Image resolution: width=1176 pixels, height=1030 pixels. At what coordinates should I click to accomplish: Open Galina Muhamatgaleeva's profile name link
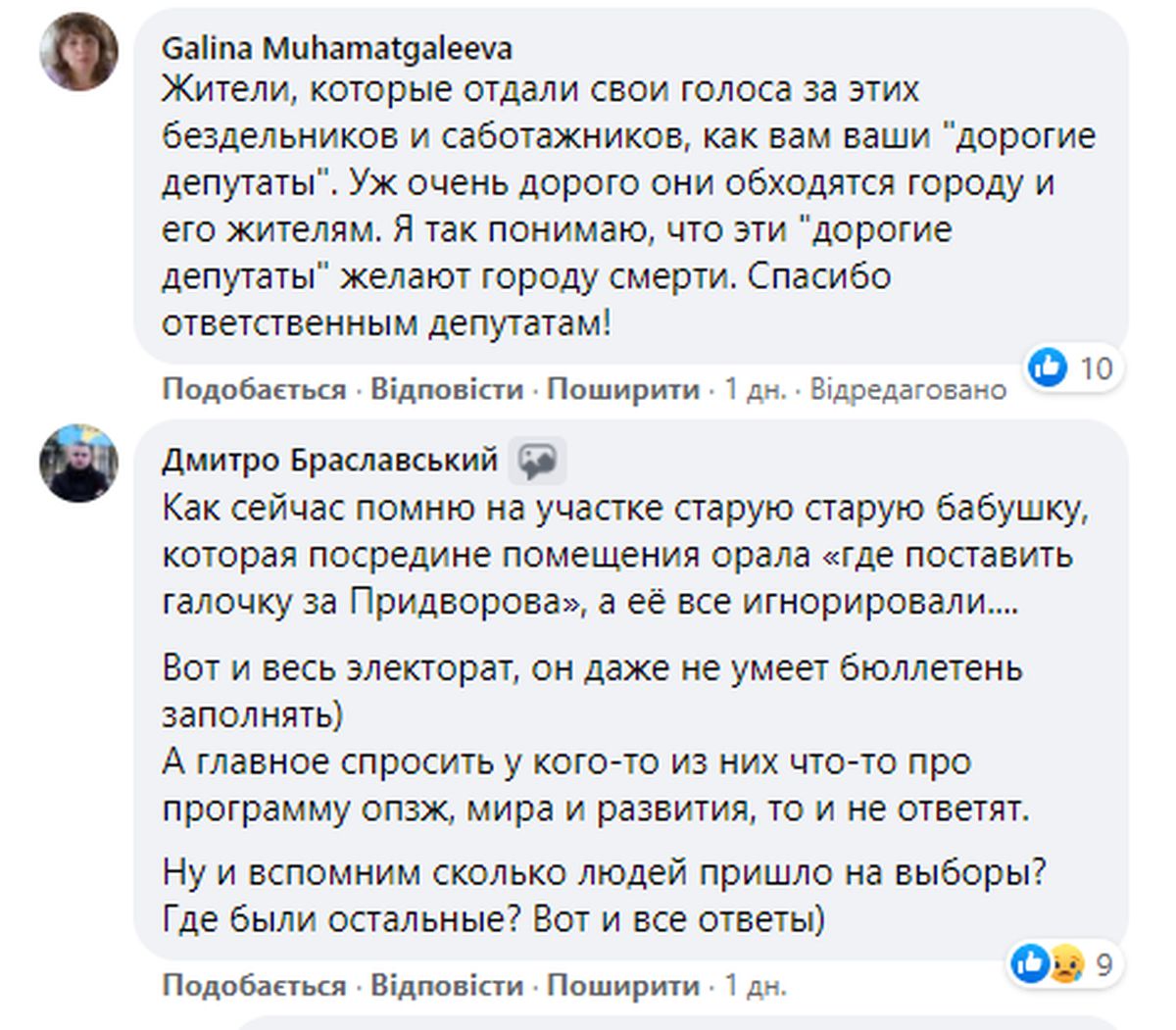pos(337,48)
